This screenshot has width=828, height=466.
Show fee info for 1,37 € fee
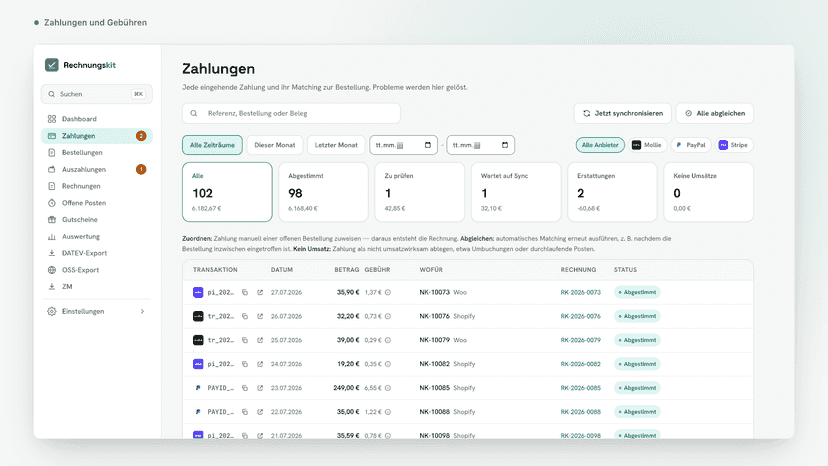pyautogui.click(x=388, y=292)
